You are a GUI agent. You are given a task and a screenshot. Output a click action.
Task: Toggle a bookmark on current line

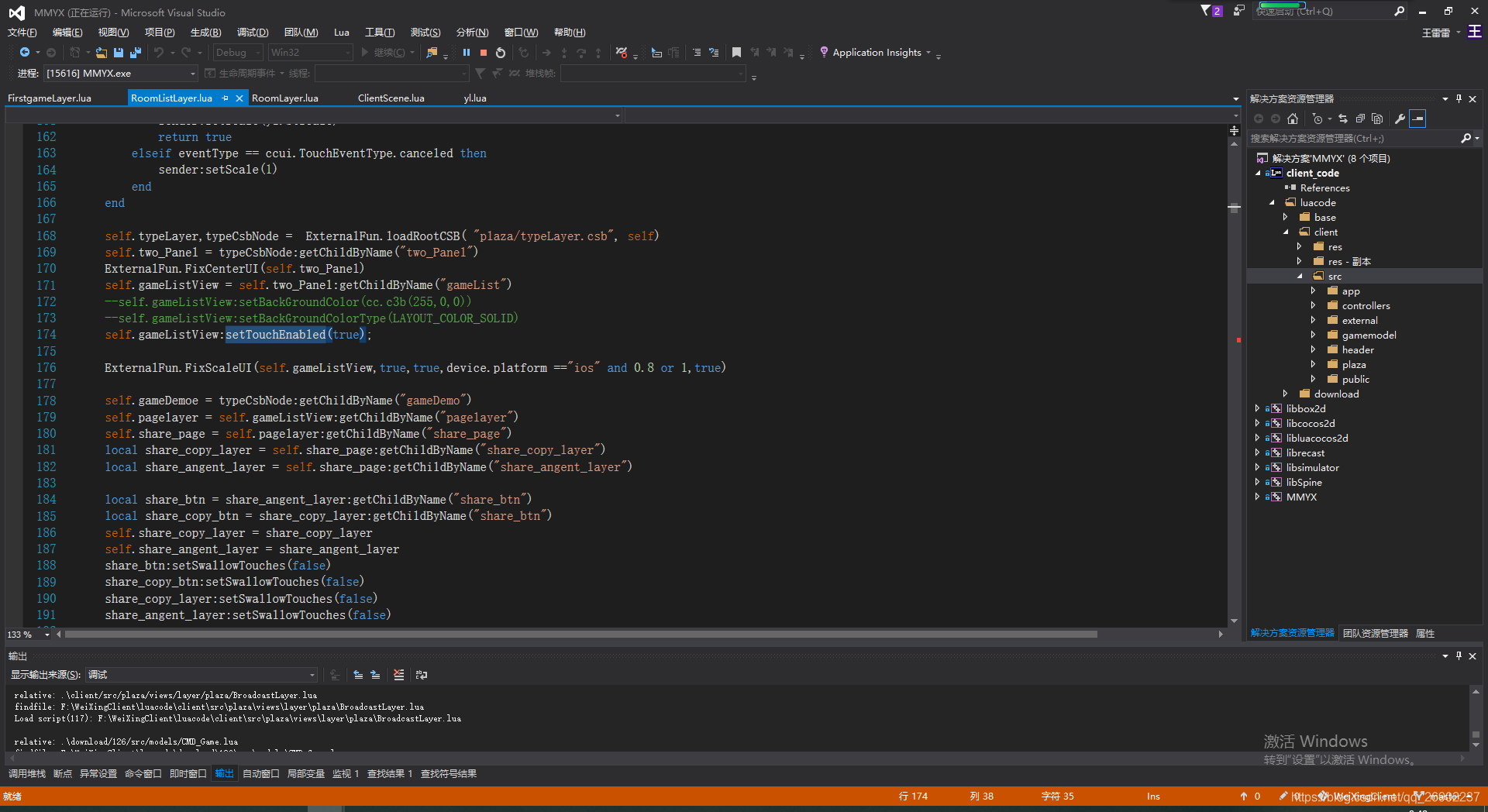736,53
